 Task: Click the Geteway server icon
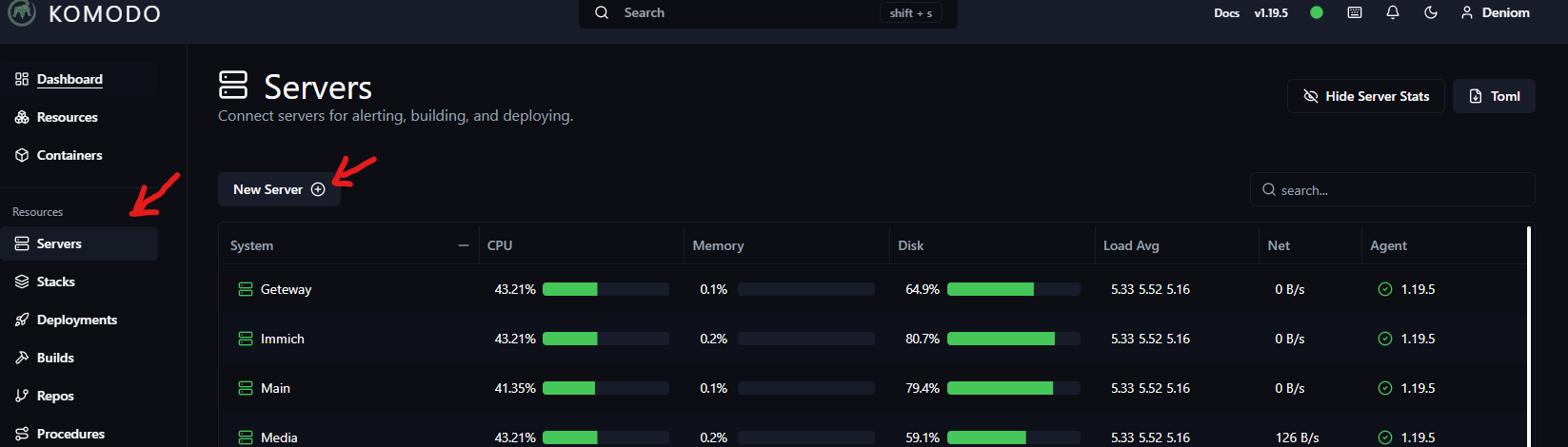coord(245,289)
